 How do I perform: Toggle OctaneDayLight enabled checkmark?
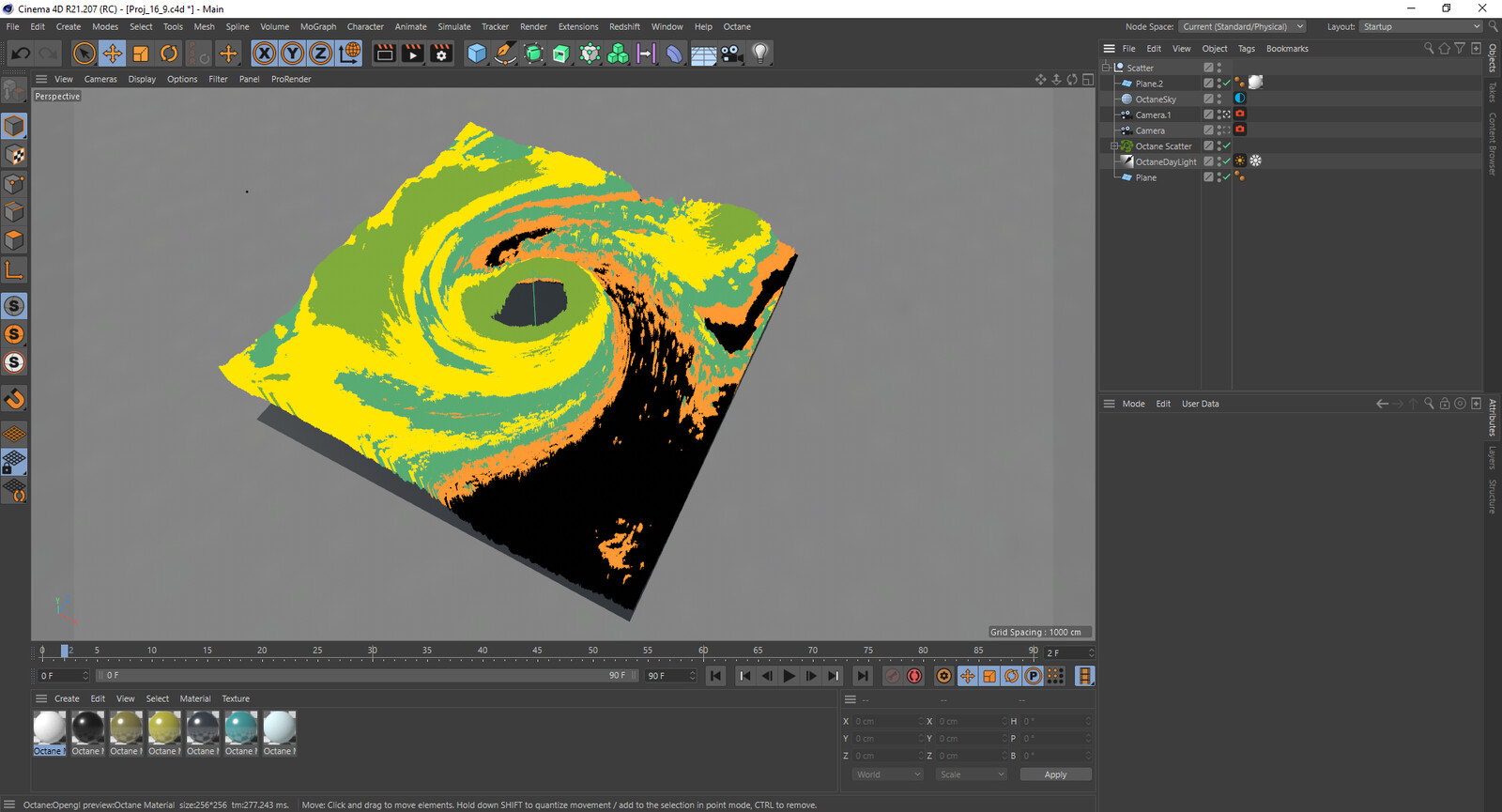[1226, 161]
